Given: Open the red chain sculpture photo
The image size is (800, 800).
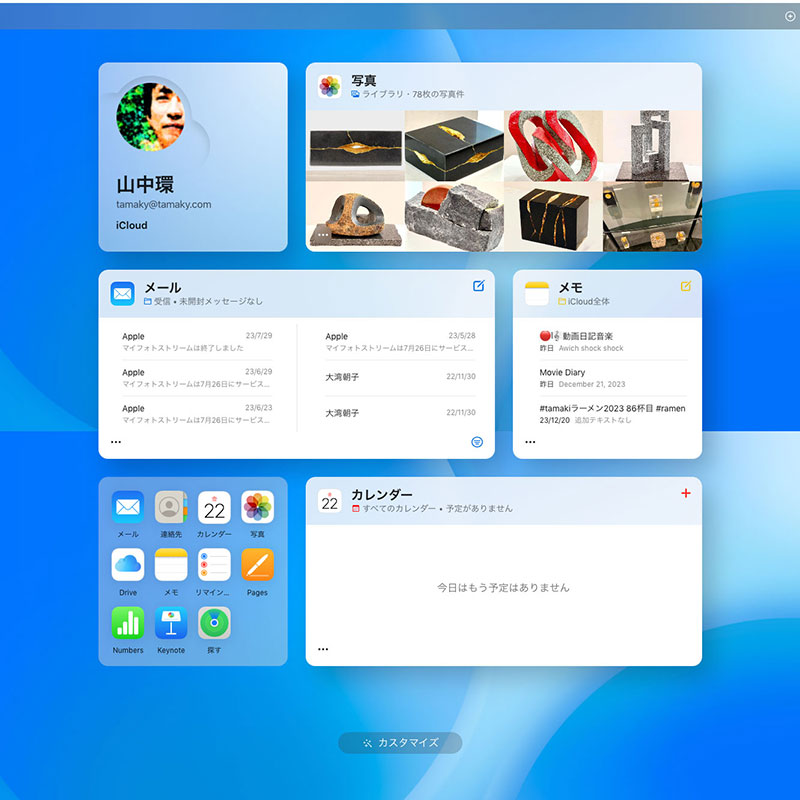Looking at the screenshot, I should (x=552, y=145).
